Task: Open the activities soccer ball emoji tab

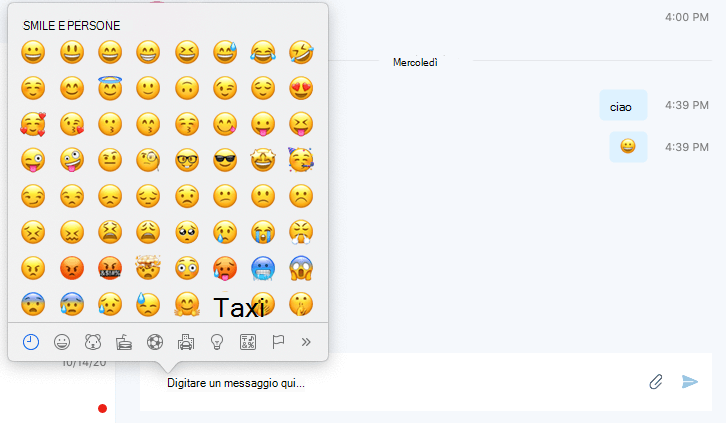Action: (155, 342)
